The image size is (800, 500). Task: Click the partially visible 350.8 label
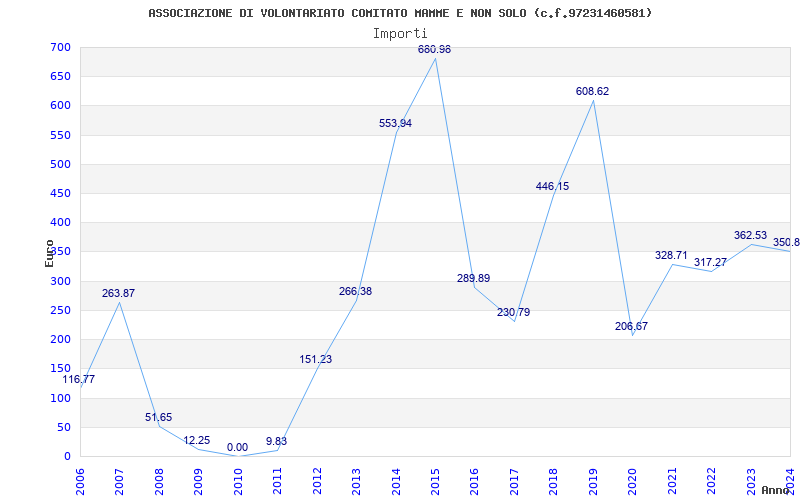786,242
